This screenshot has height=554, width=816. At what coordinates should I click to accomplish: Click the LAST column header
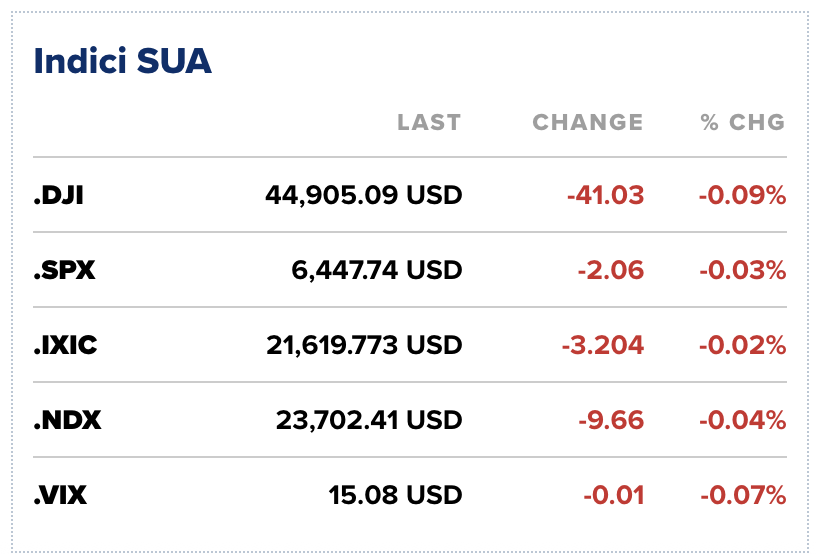click(429, 123)
